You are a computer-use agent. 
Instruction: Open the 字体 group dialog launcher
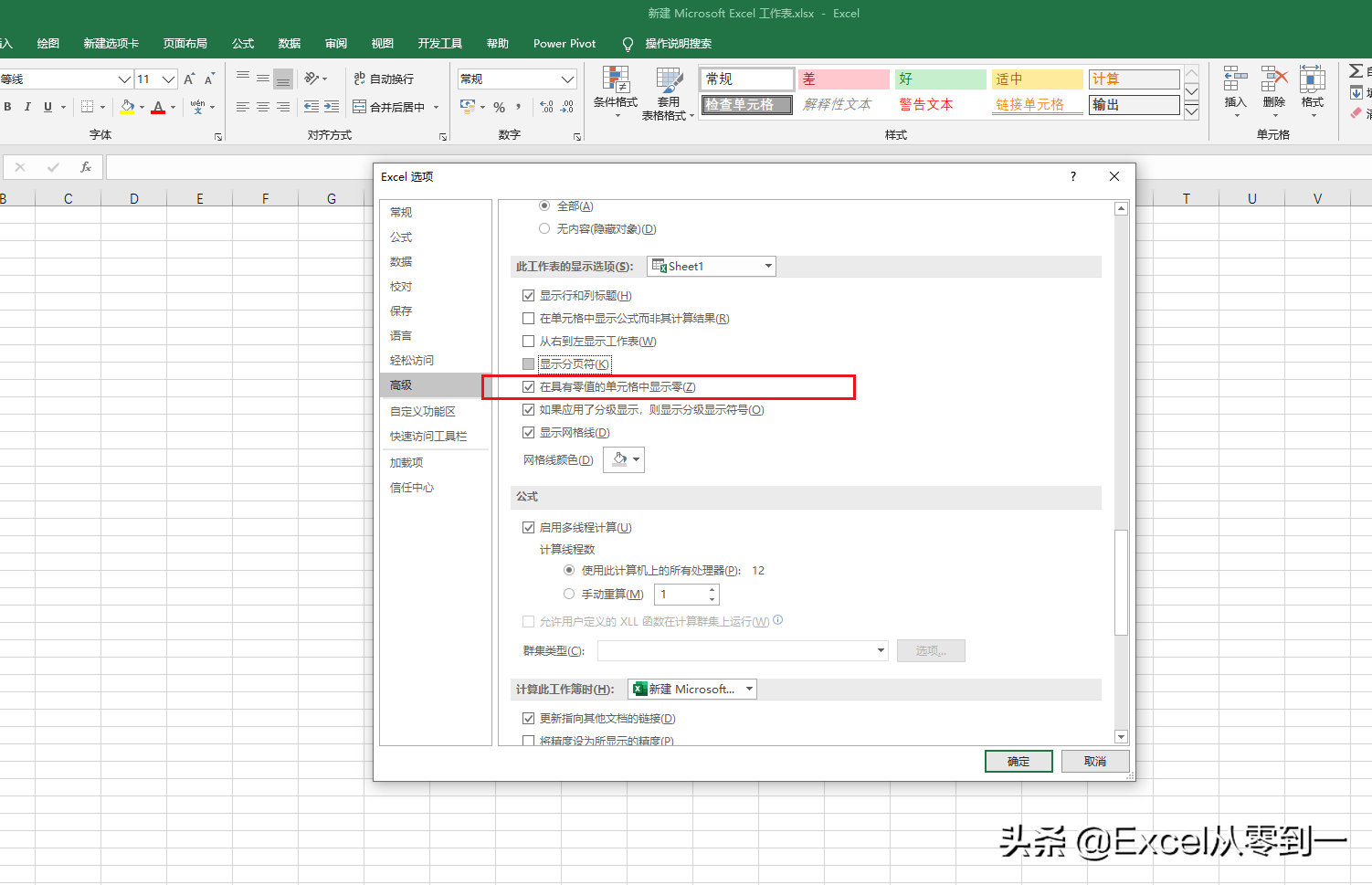pyautogui.click(x=218, y=136)
